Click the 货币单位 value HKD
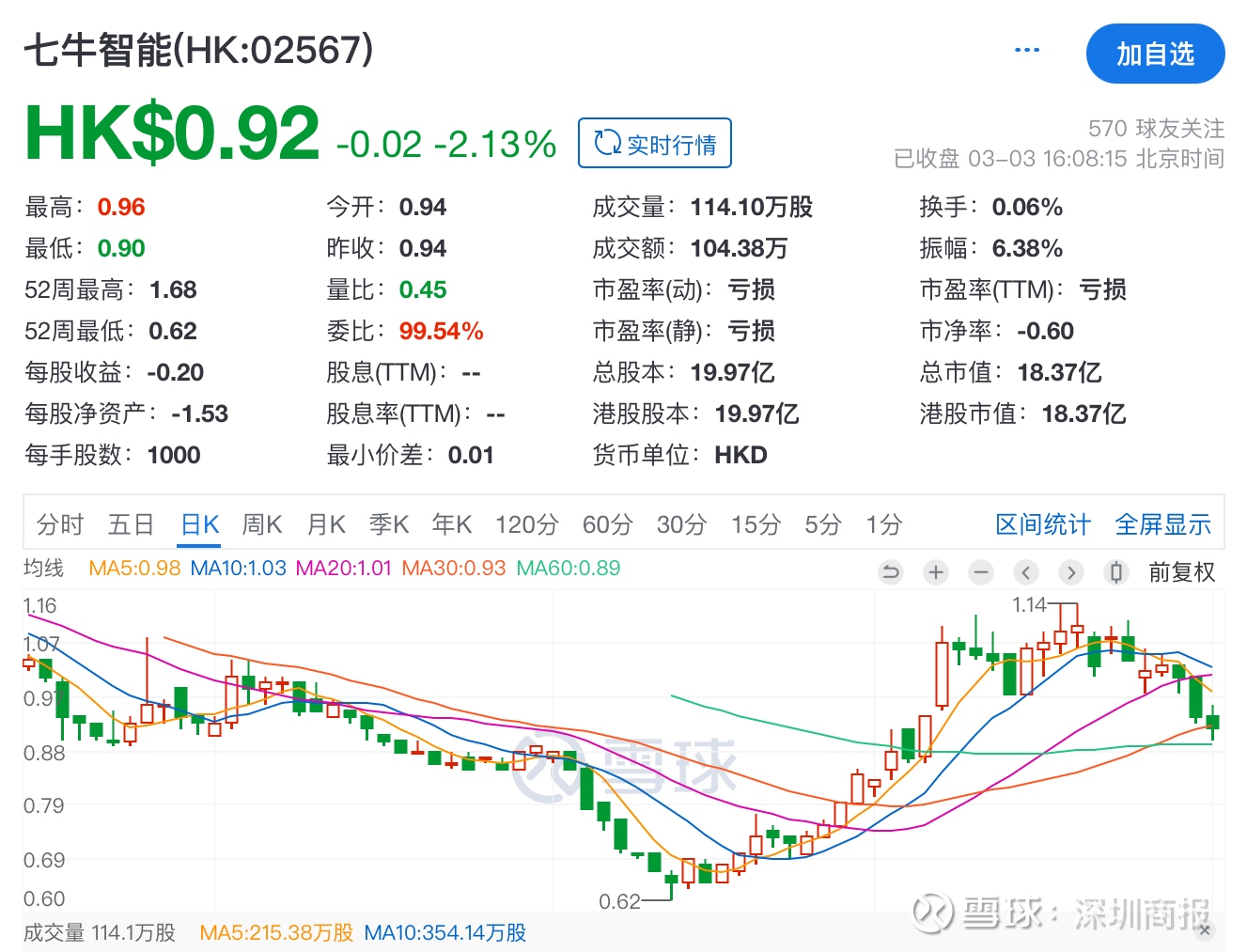Viewport: 1247px width, 952px height. pos(740,455)
